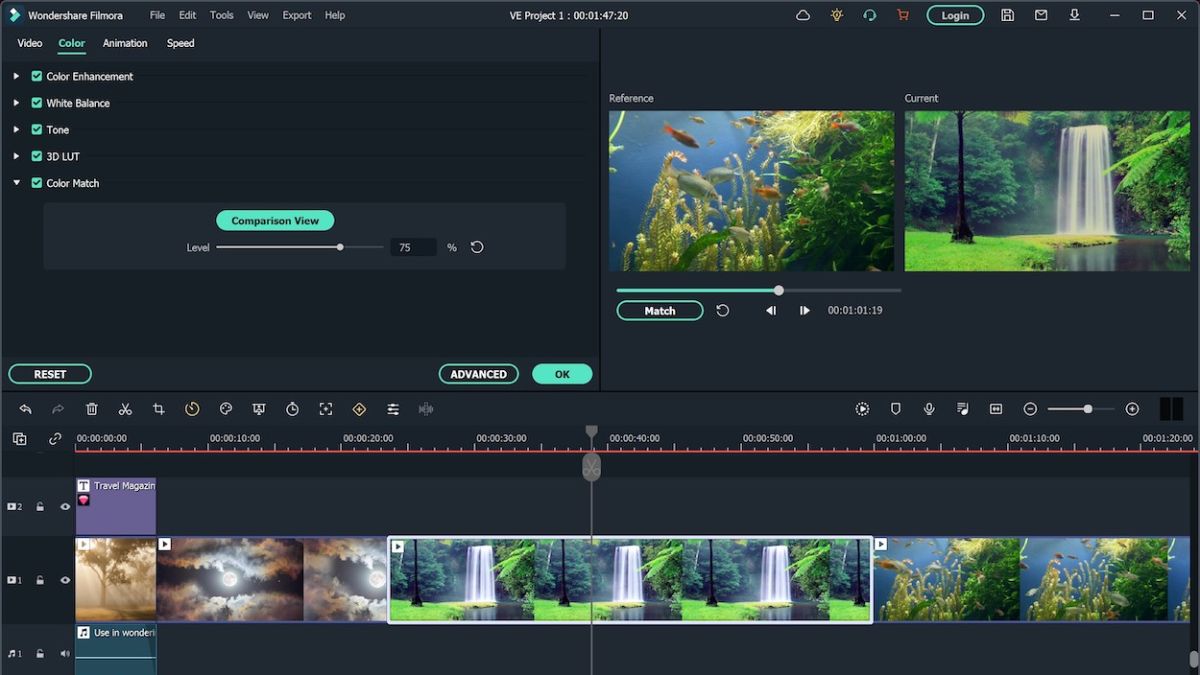Click the lightbulb tips icon
Viewport: 1200px width, 675px height.
click(x=837, y=15)
